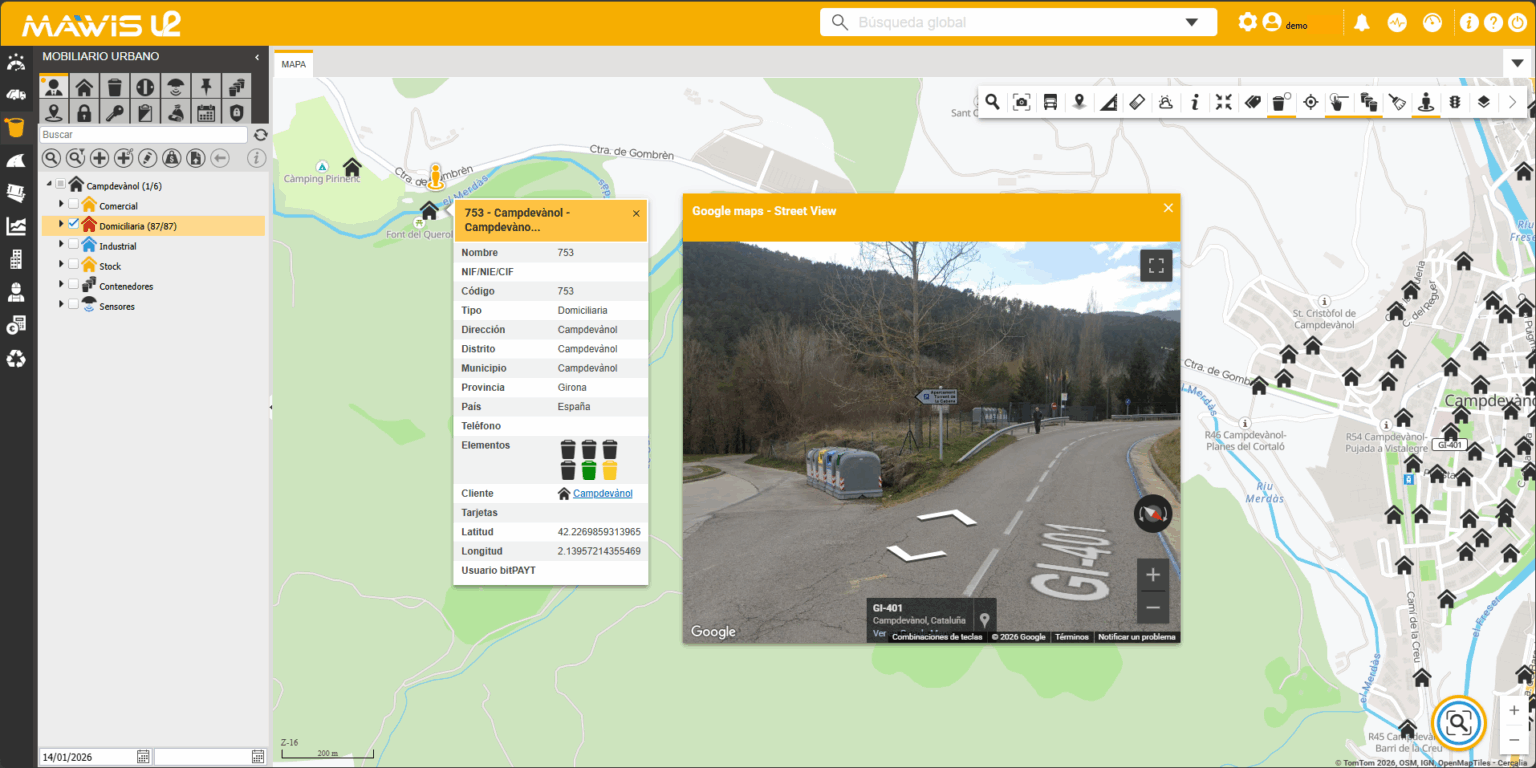Expand the Contenedores tree node

click(x=61, y=285)
